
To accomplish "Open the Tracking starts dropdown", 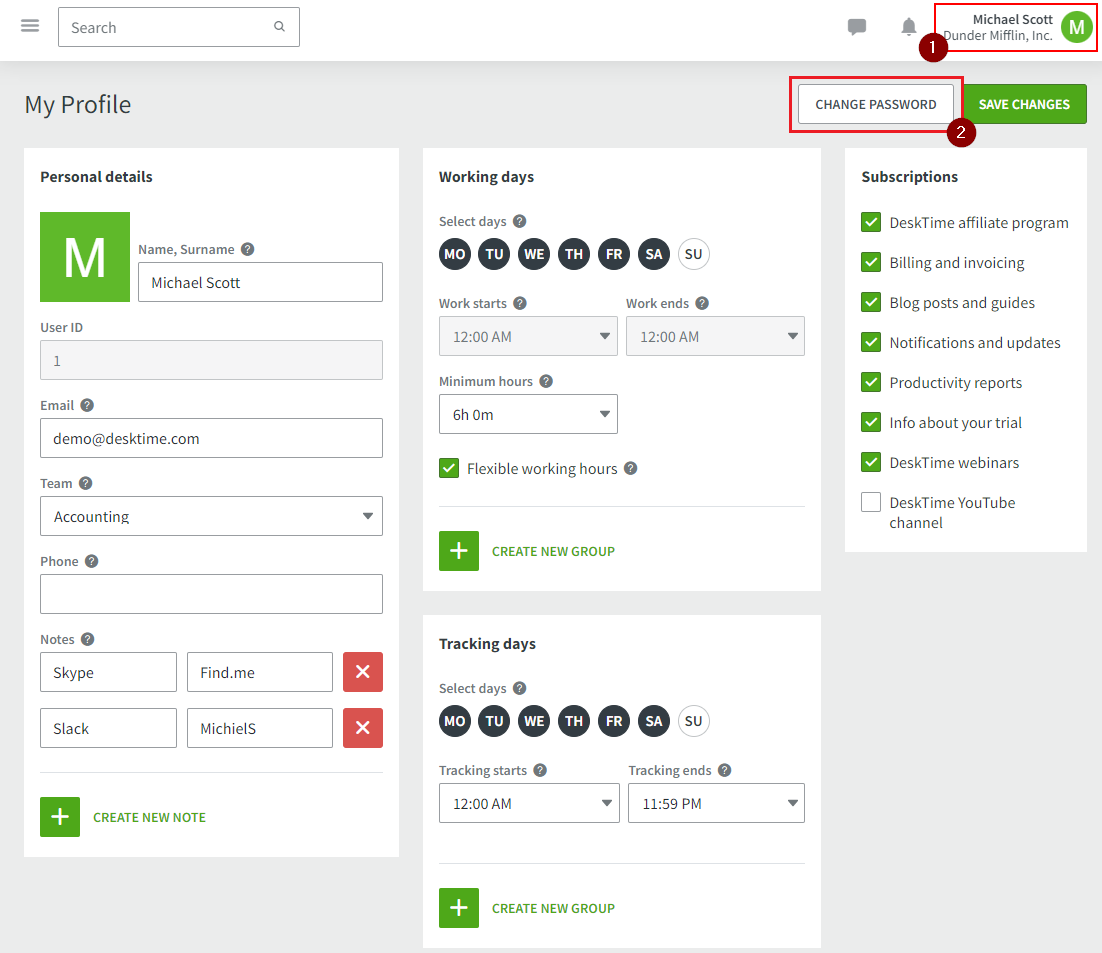I will click(x=529, y=804).
